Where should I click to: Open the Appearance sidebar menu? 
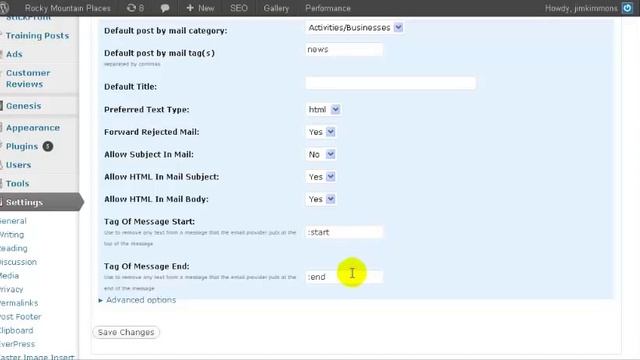[x=33, y=128]
